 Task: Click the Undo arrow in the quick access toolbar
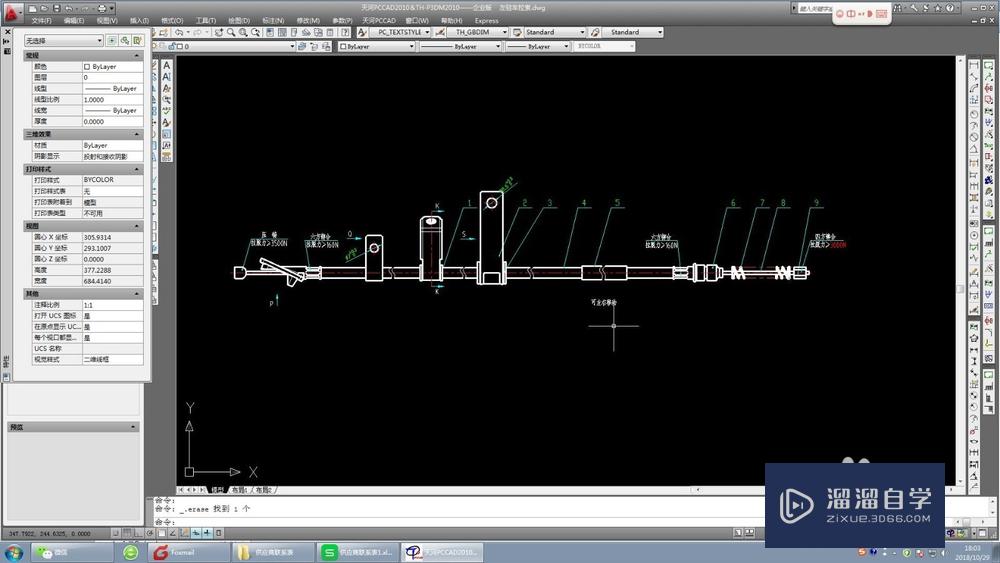coord(69,9)
